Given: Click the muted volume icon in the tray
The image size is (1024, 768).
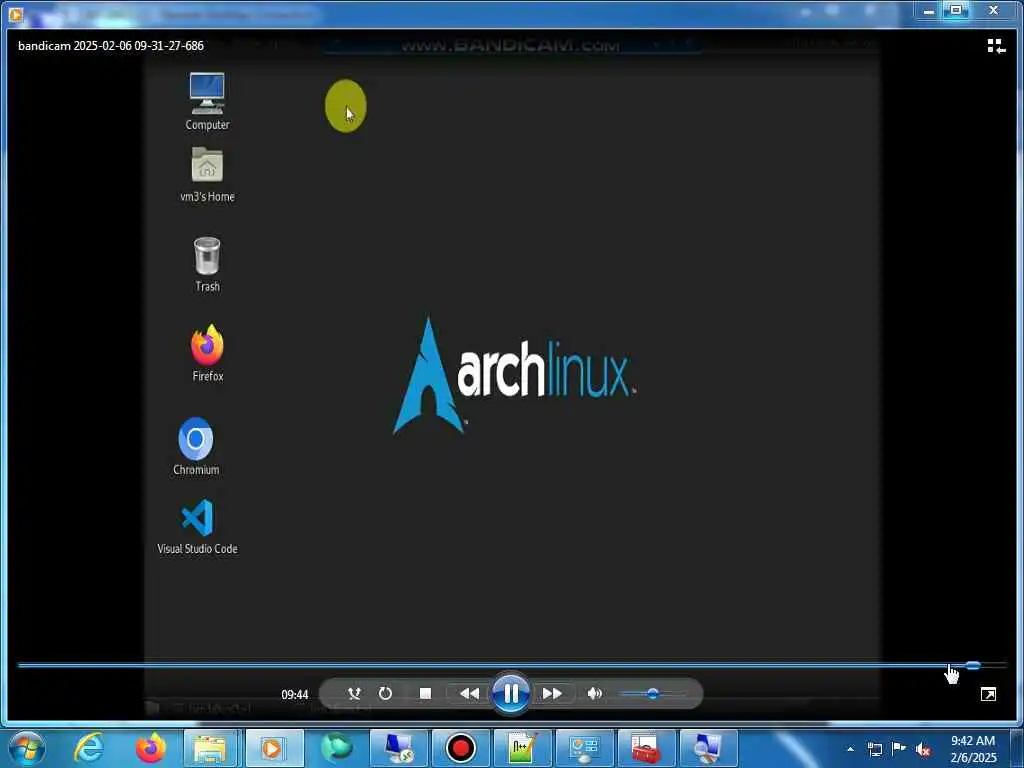Looking at the screenshot, I should (x=923, y=750).
